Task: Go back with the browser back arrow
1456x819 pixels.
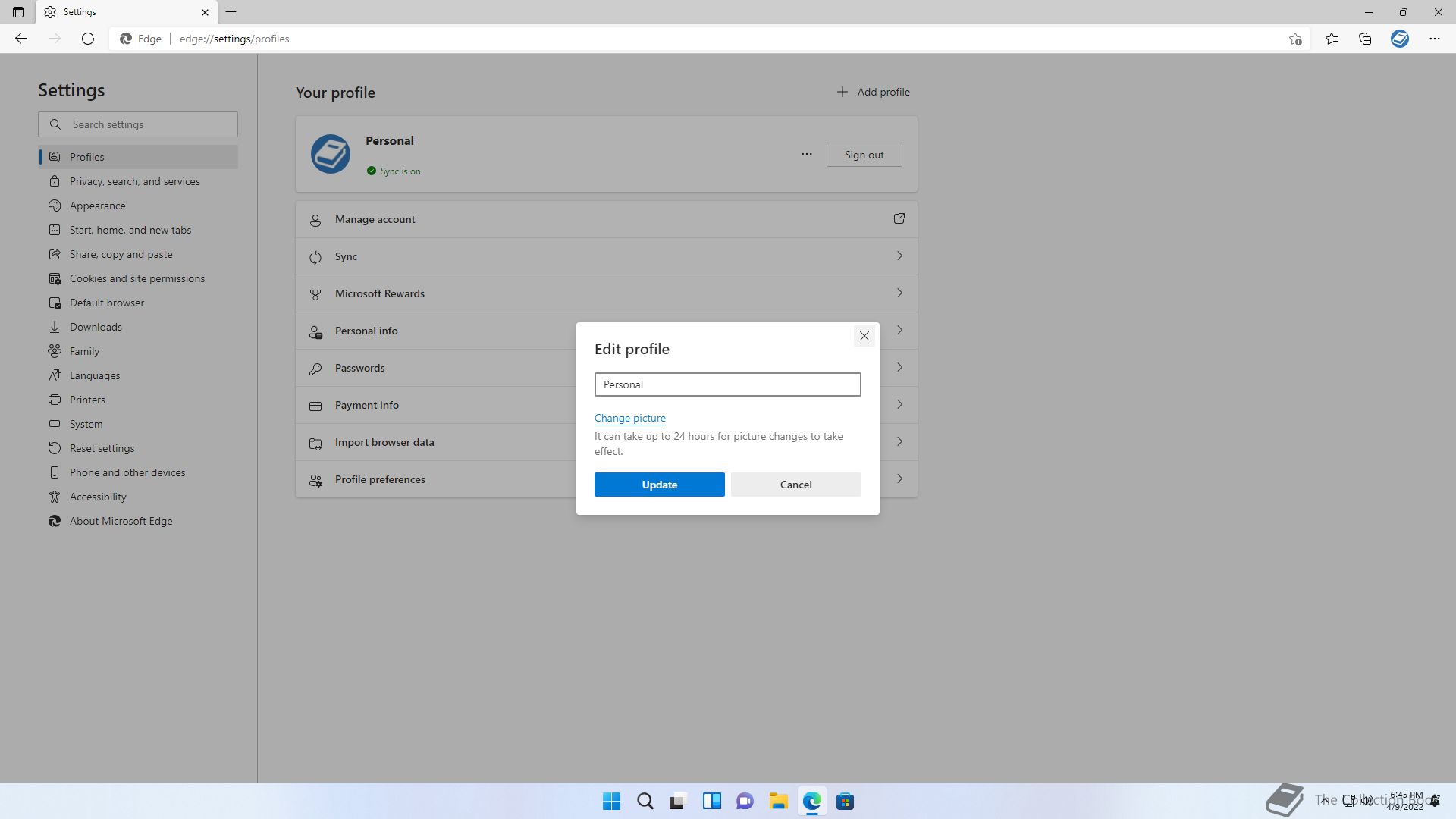Action: tap(21, 39)
